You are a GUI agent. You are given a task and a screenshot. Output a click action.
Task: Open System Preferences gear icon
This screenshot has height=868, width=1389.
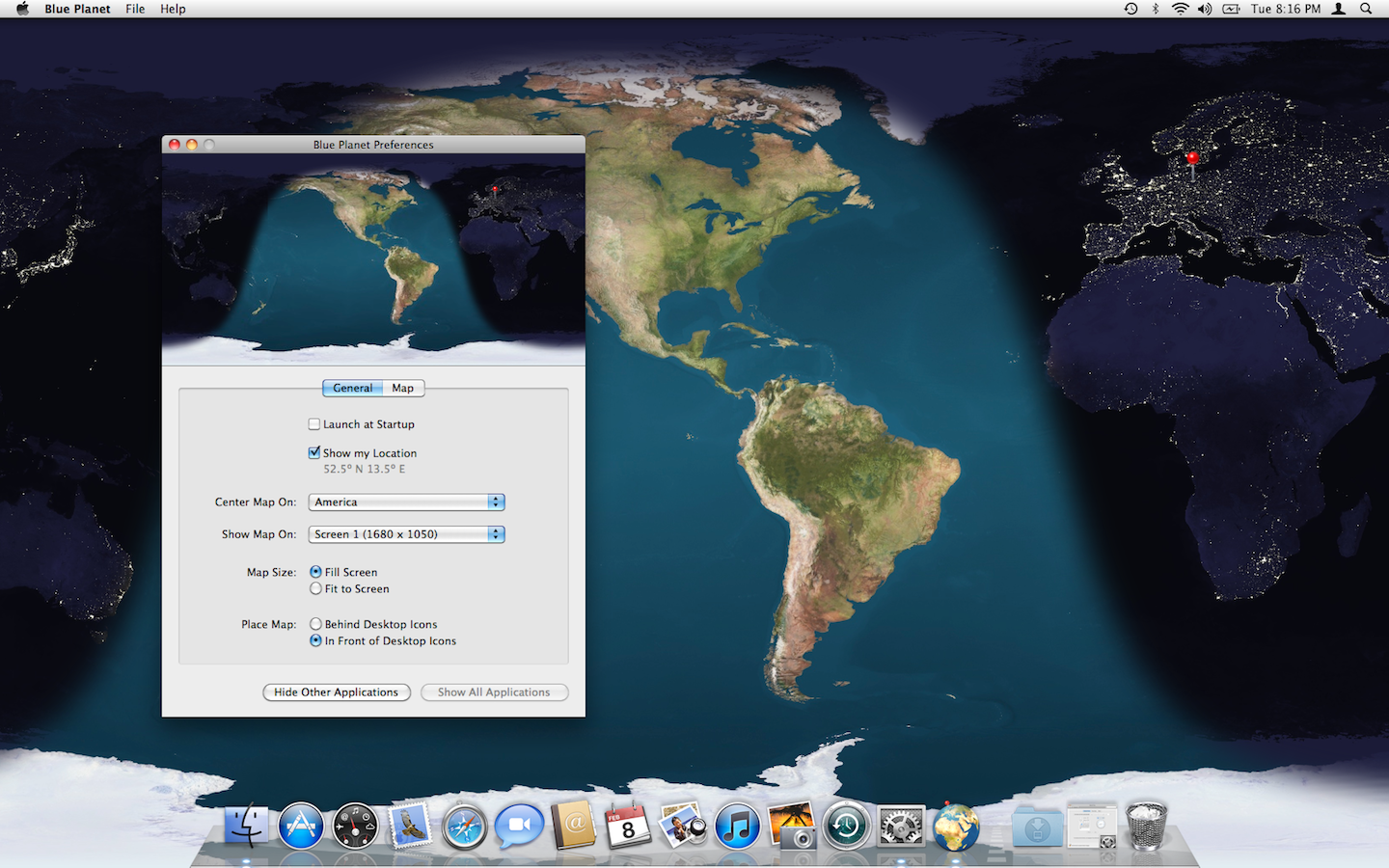click(x=901, y=827)
